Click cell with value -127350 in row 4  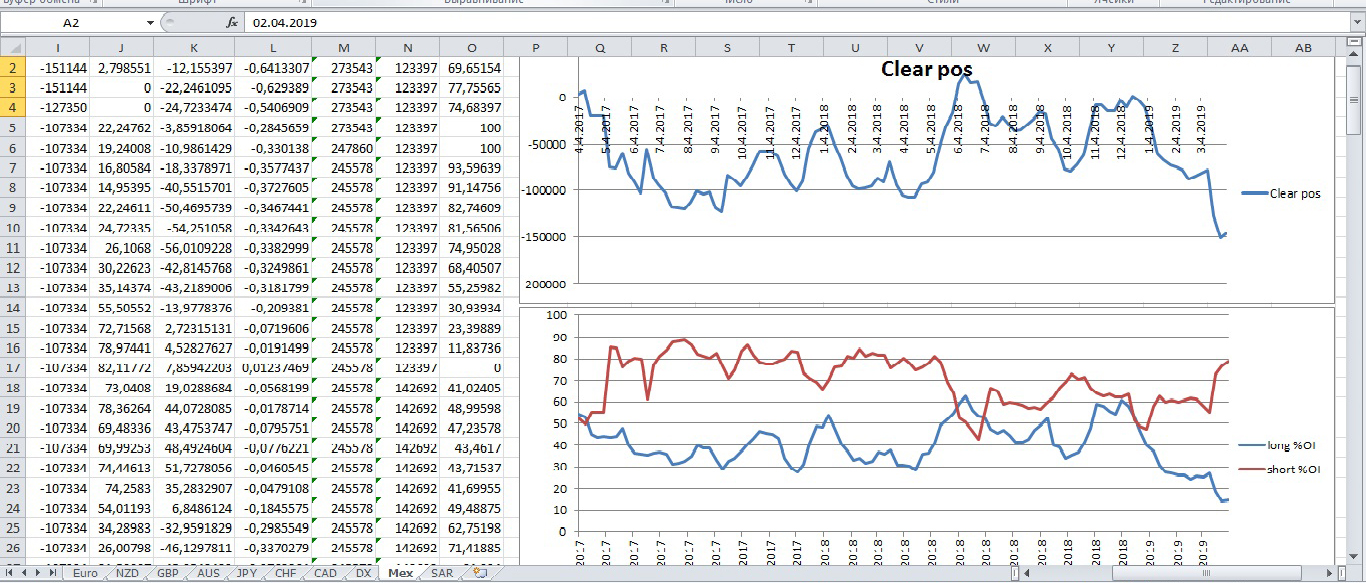coord(57,108)
